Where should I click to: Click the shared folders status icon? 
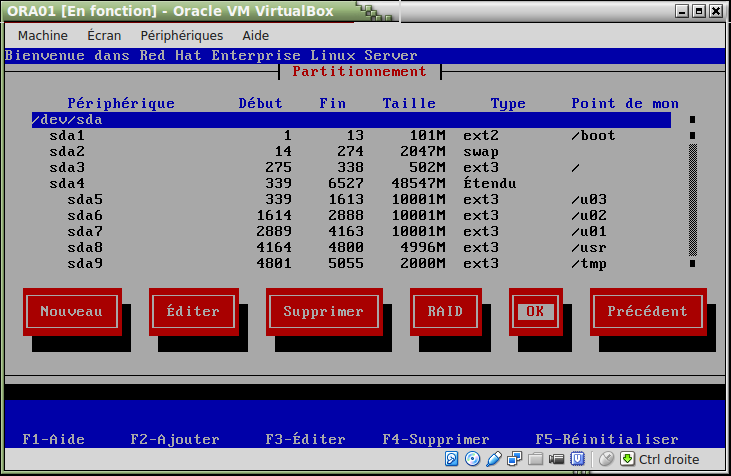click(x=535, y=459)
